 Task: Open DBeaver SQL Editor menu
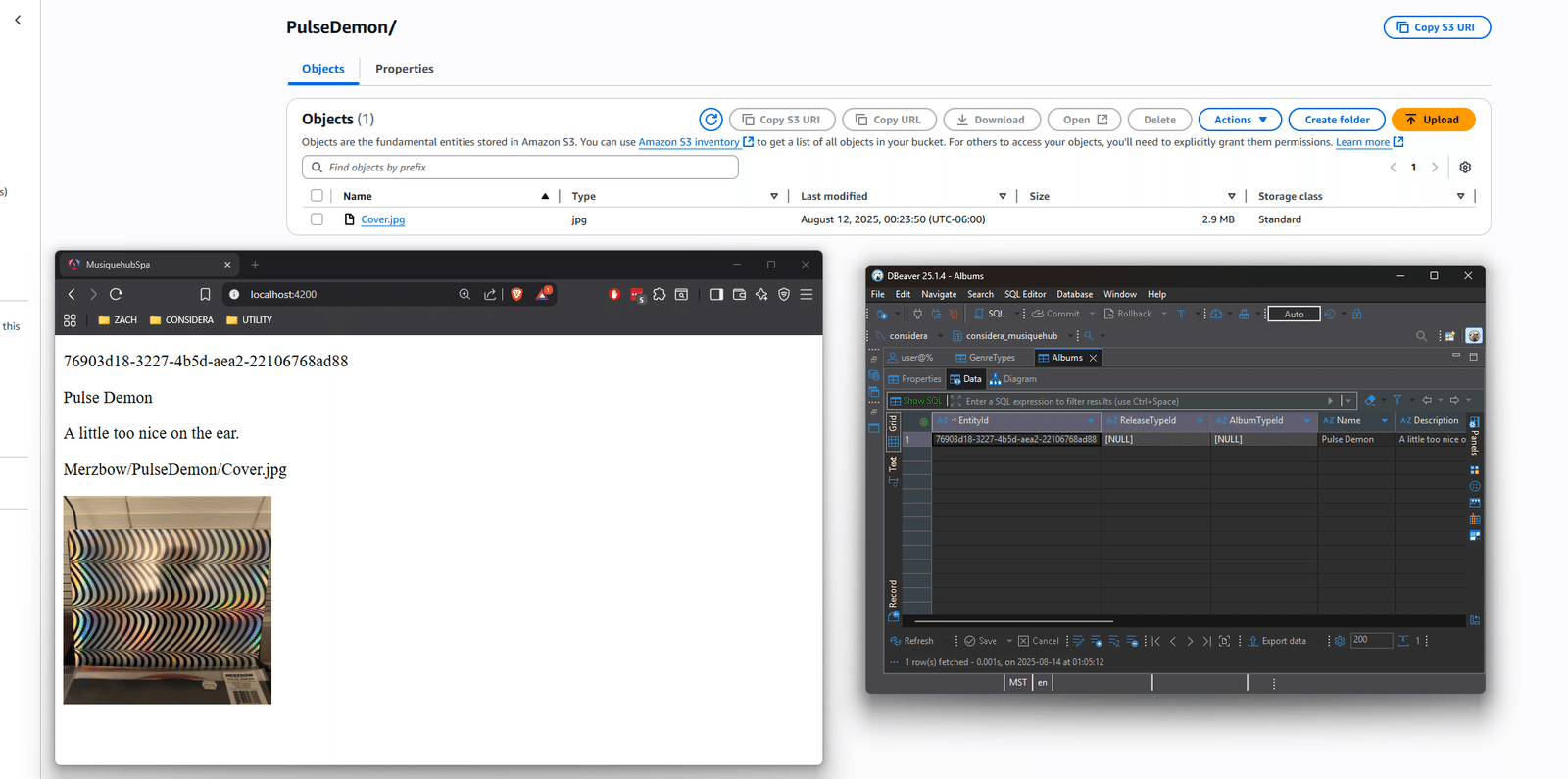[x=1025, y=294]
